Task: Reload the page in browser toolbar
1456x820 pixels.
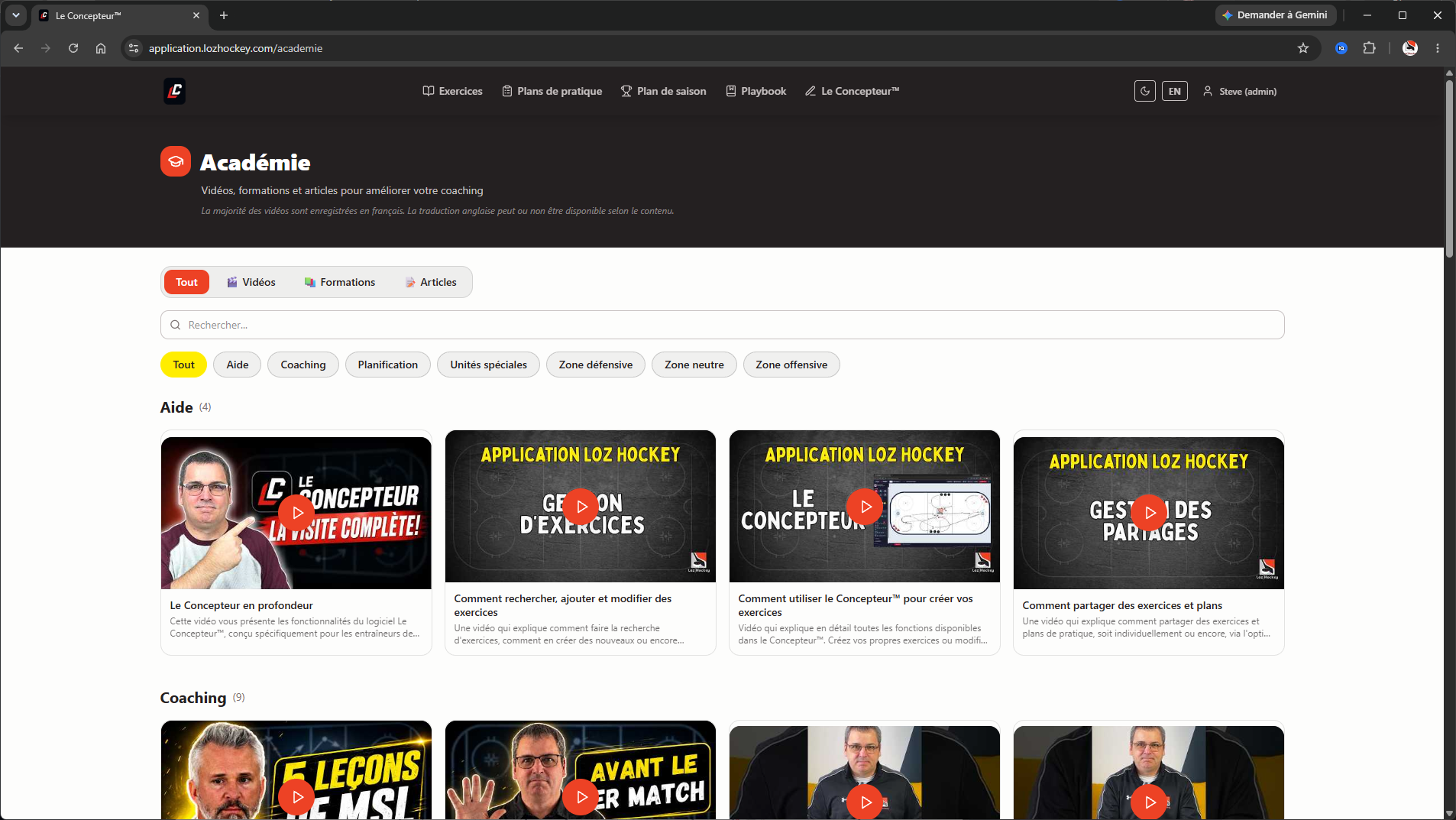Action: (73, 48)
